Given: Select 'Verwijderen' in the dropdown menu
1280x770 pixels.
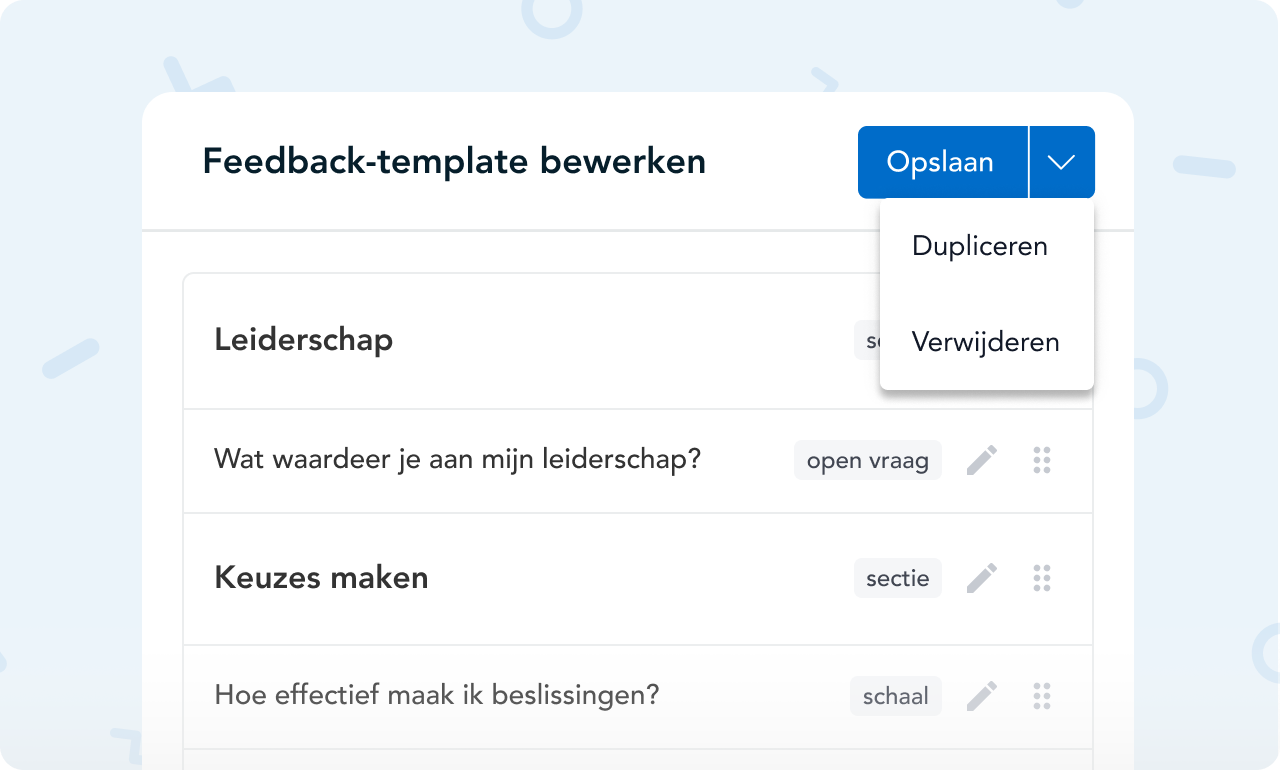Looking at the screenshot, I should coord(985,342).
